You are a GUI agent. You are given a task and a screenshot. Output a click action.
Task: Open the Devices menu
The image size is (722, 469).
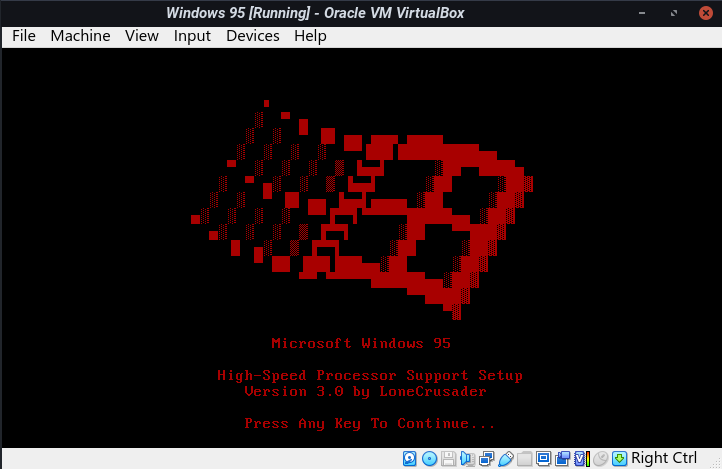click(253, 36)
